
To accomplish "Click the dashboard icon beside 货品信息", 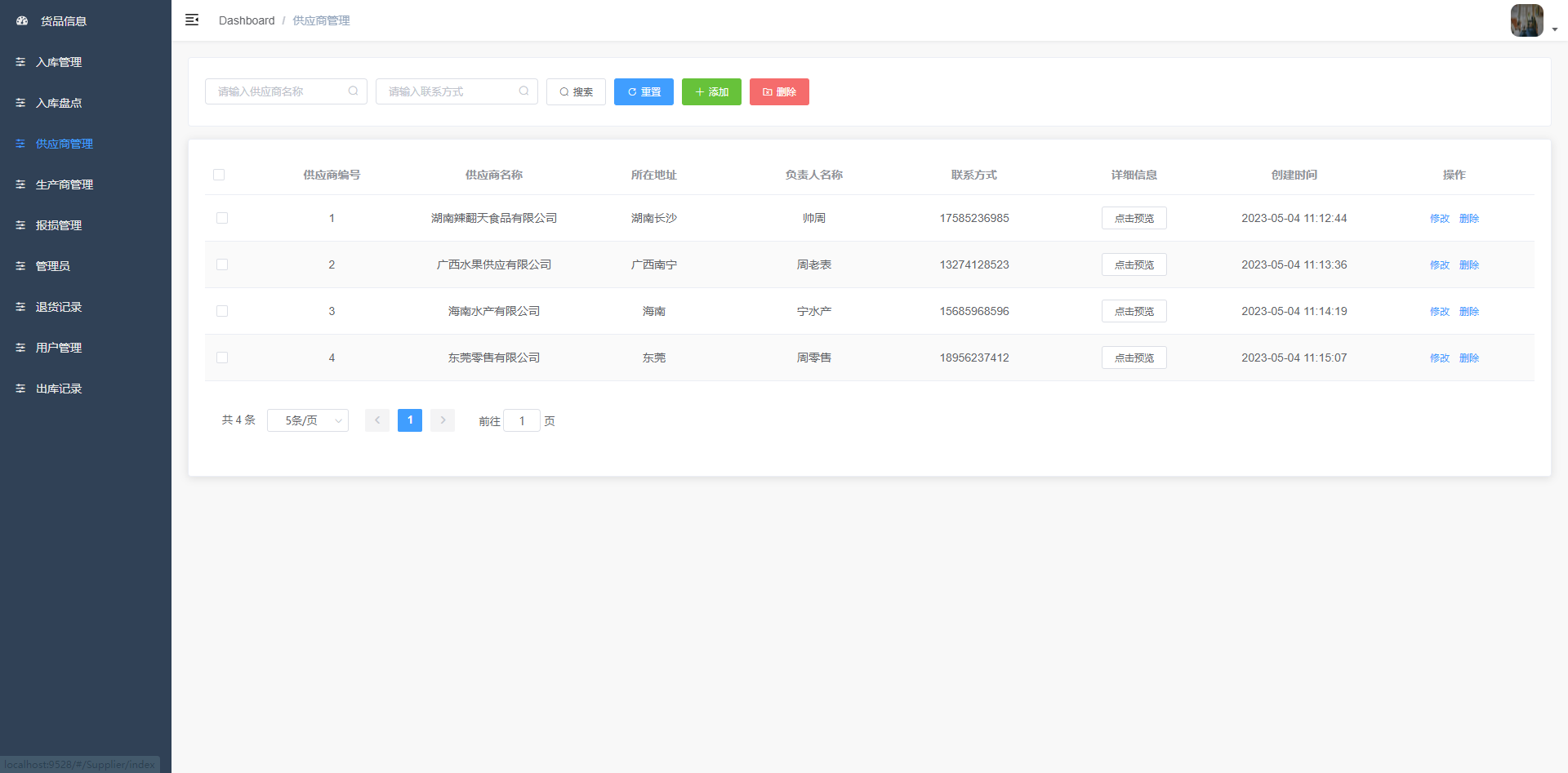I will coord(21,20).
